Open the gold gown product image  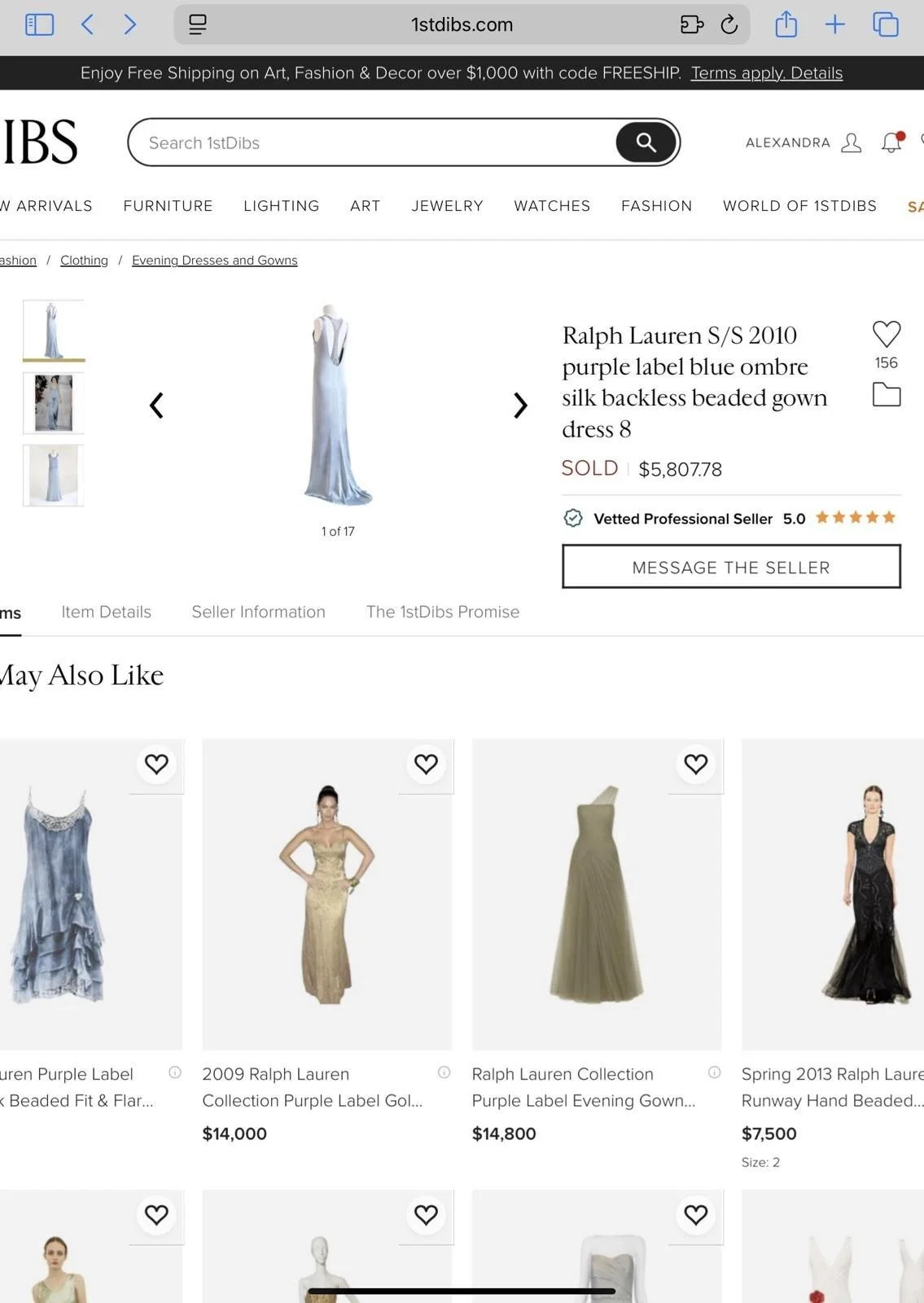coord(326,894)
